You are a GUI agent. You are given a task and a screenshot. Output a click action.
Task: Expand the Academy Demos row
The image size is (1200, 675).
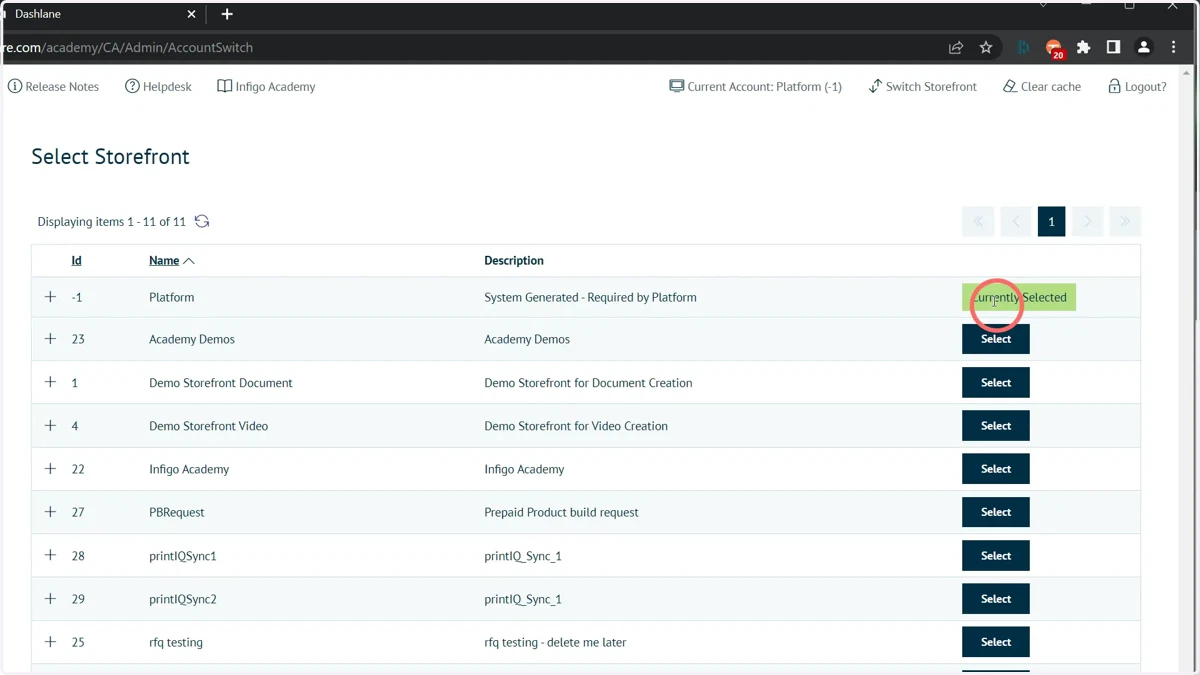coord(50,339)
